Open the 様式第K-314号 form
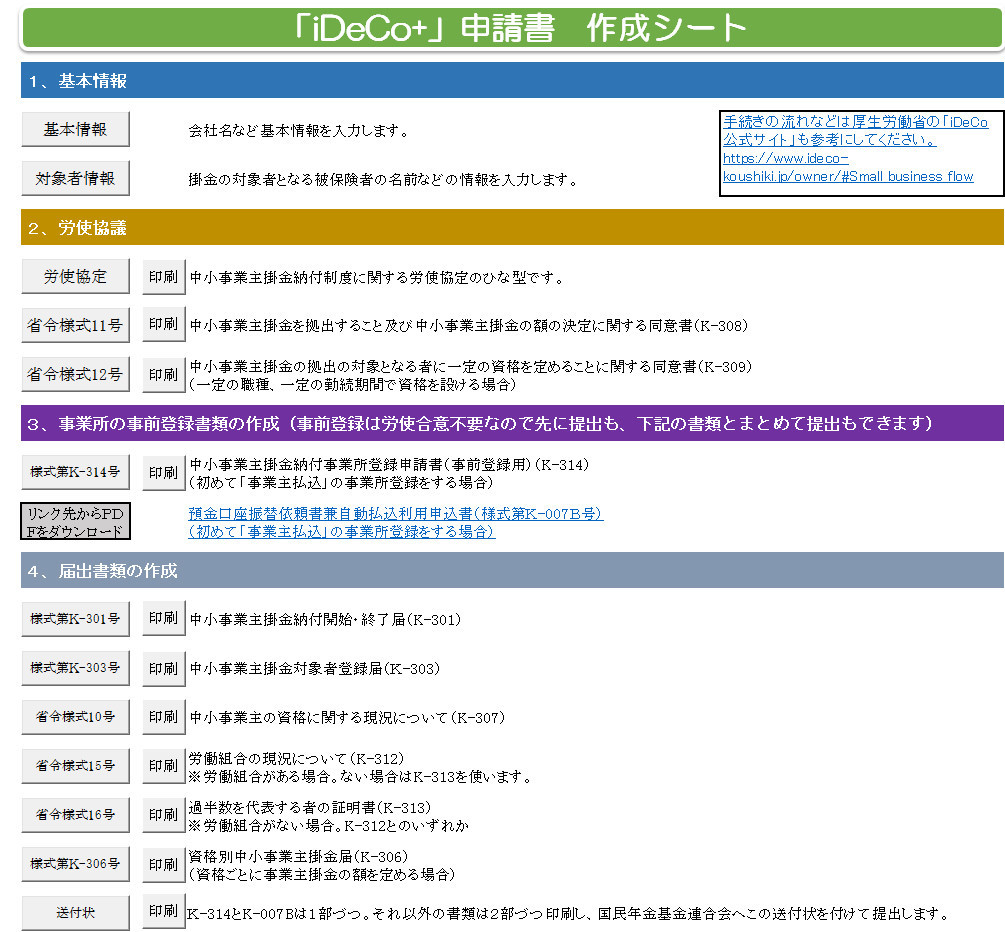1005x932 pixels. [76, 472]
